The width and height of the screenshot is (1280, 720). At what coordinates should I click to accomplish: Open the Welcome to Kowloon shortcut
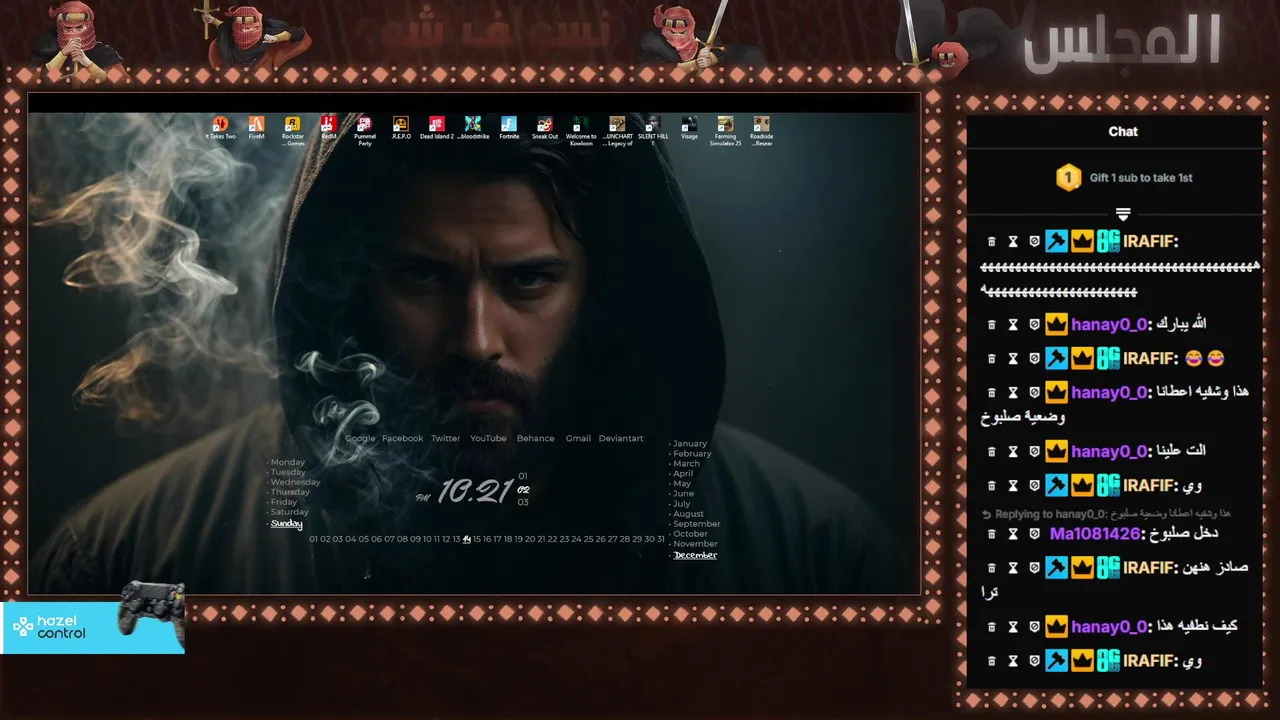point(580,131)
